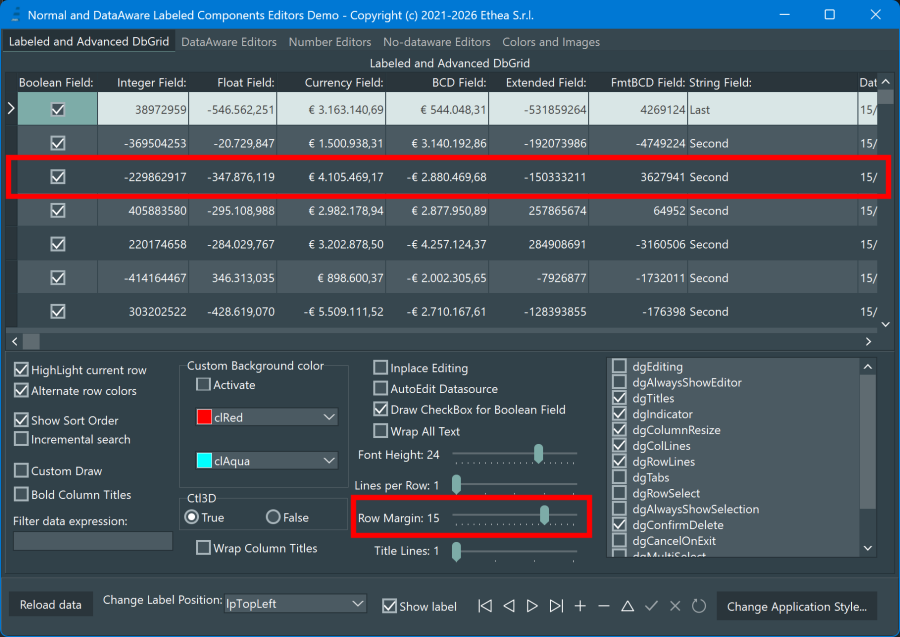Uncheck dgConfirmDelete option

click(619, 525)
